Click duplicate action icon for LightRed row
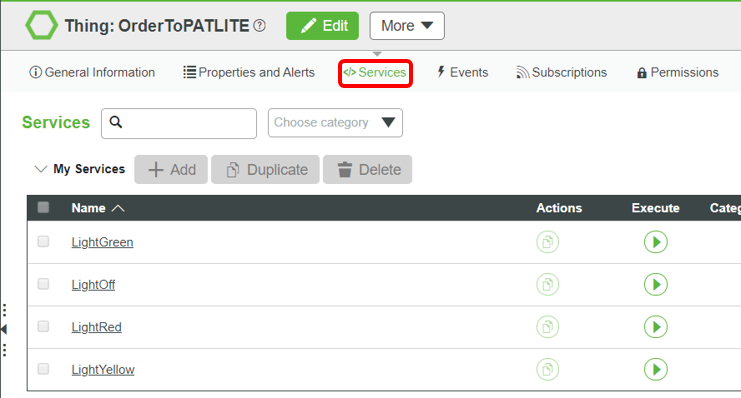Image resolution: width=741 pixels, height=398 pixels. [548, 327]
